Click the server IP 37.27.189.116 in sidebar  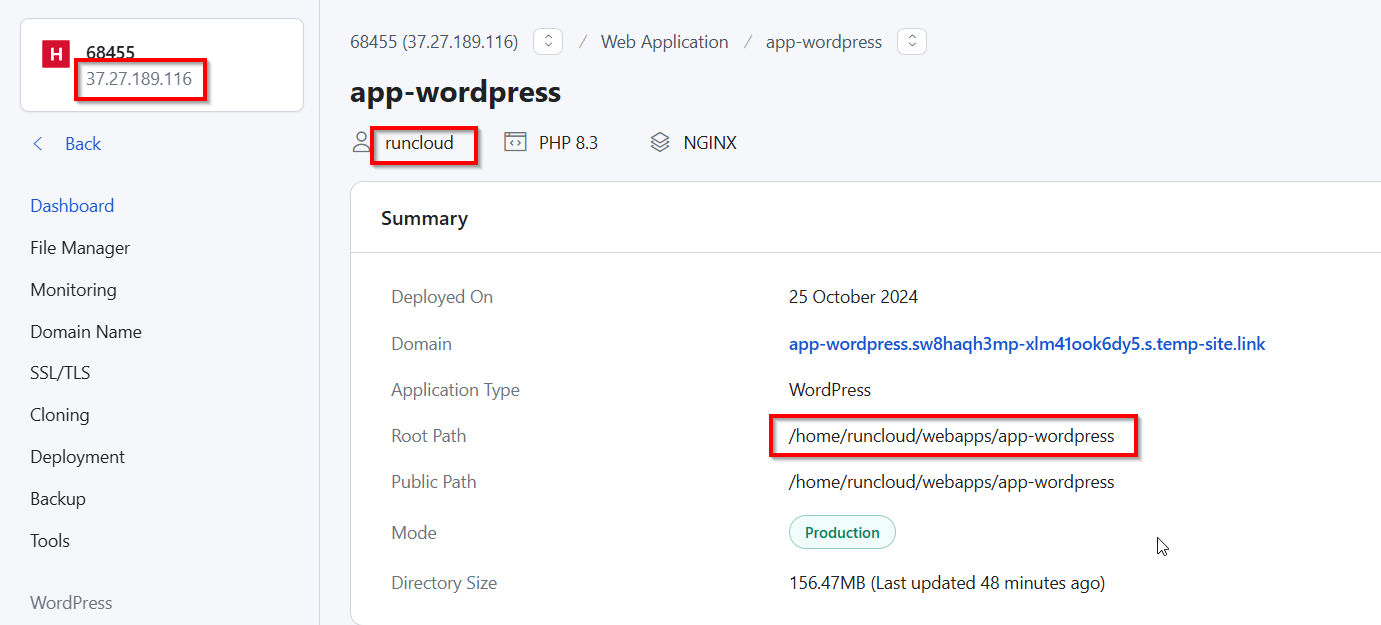point(139,79)
